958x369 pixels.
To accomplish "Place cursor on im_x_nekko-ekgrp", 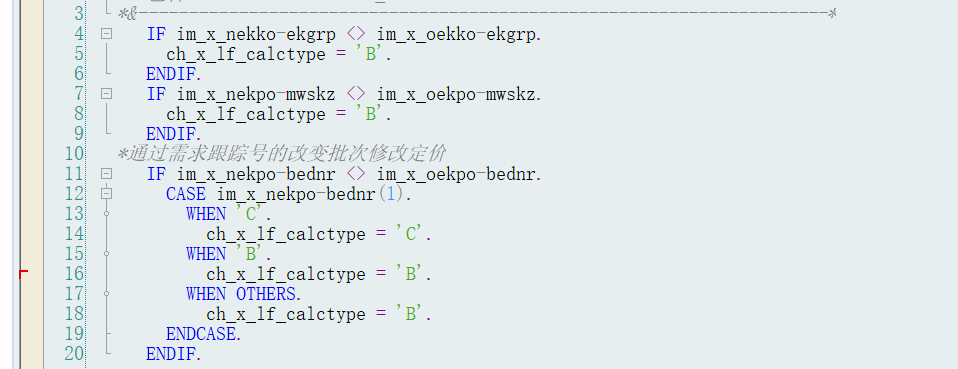I will [257, 35].
